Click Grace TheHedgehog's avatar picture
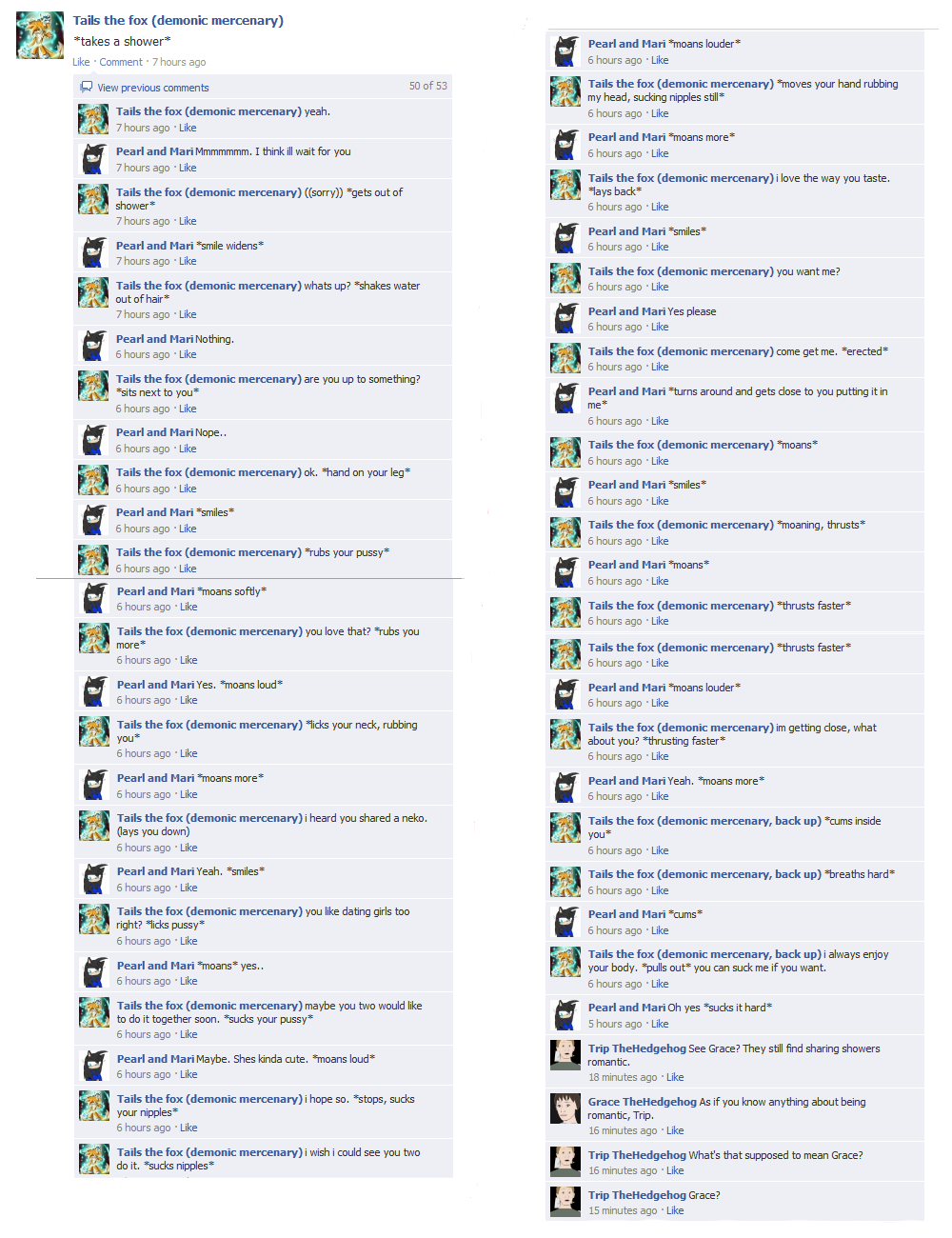This screenshot has height=1238, width=952. (x=565, y=1109)
